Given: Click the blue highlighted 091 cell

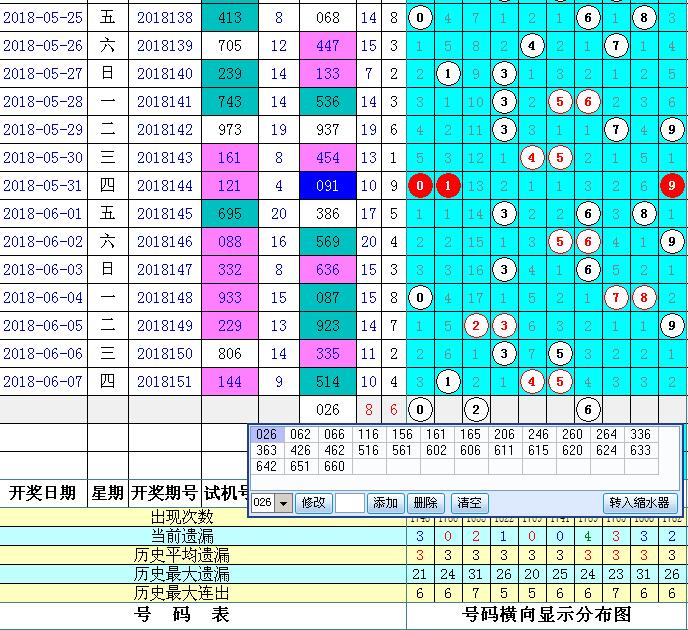Looking at the screenshot, I should (327, 185).
